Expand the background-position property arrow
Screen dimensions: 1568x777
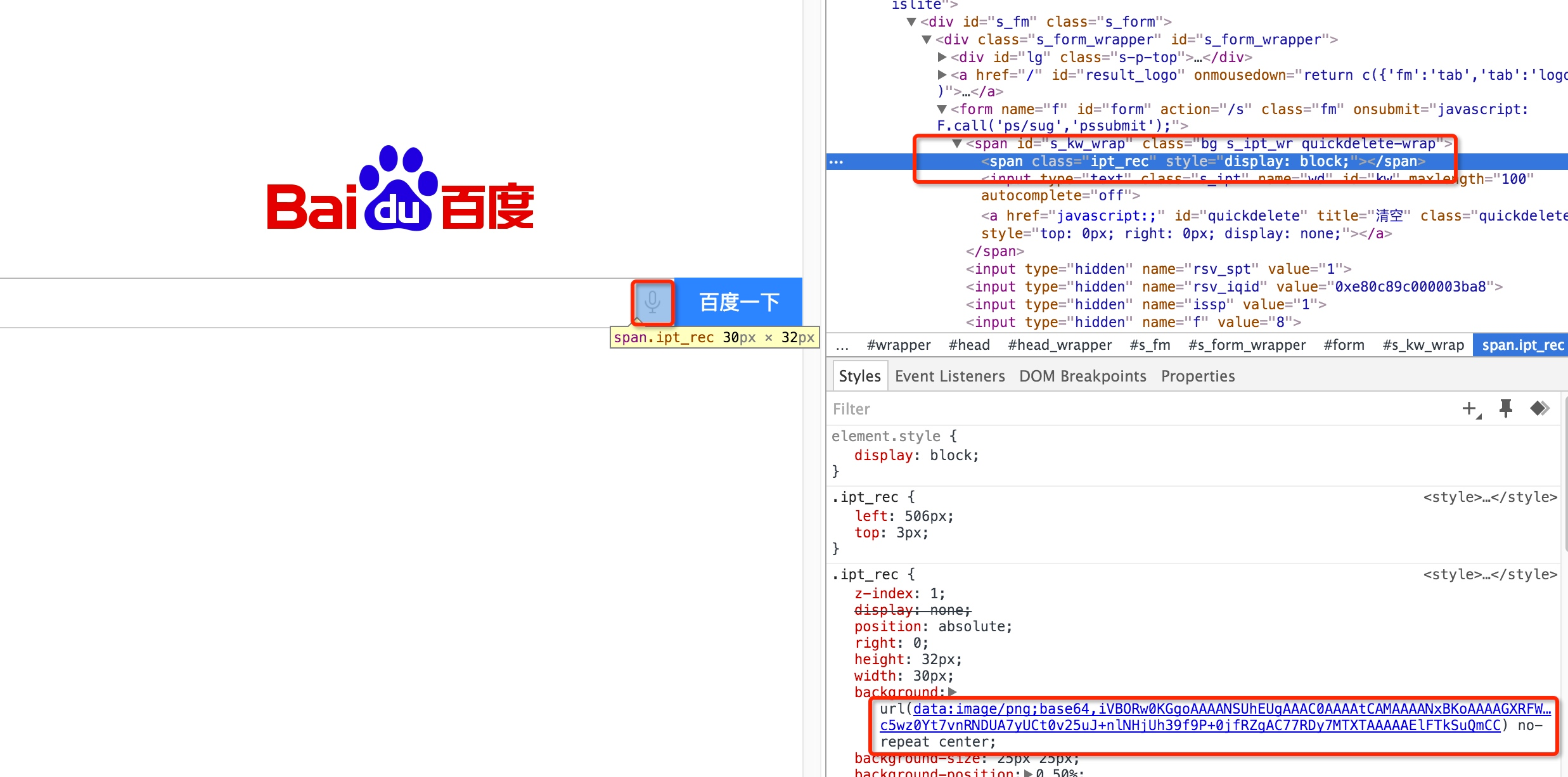pyautogui.click(x=1028, y=773)
